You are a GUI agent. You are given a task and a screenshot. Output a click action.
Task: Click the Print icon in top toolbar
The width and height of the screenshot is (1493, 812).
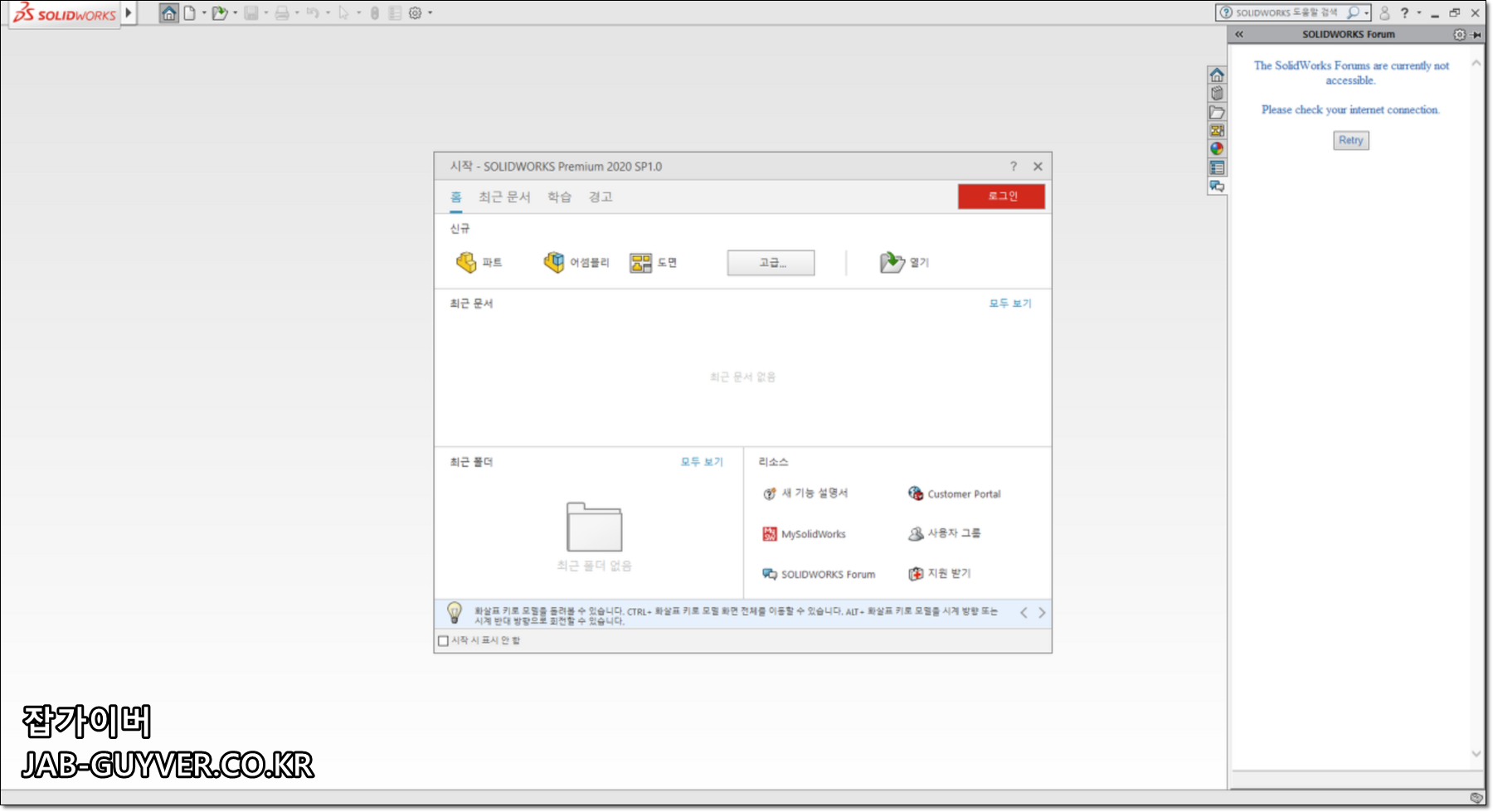coord(282,13)
